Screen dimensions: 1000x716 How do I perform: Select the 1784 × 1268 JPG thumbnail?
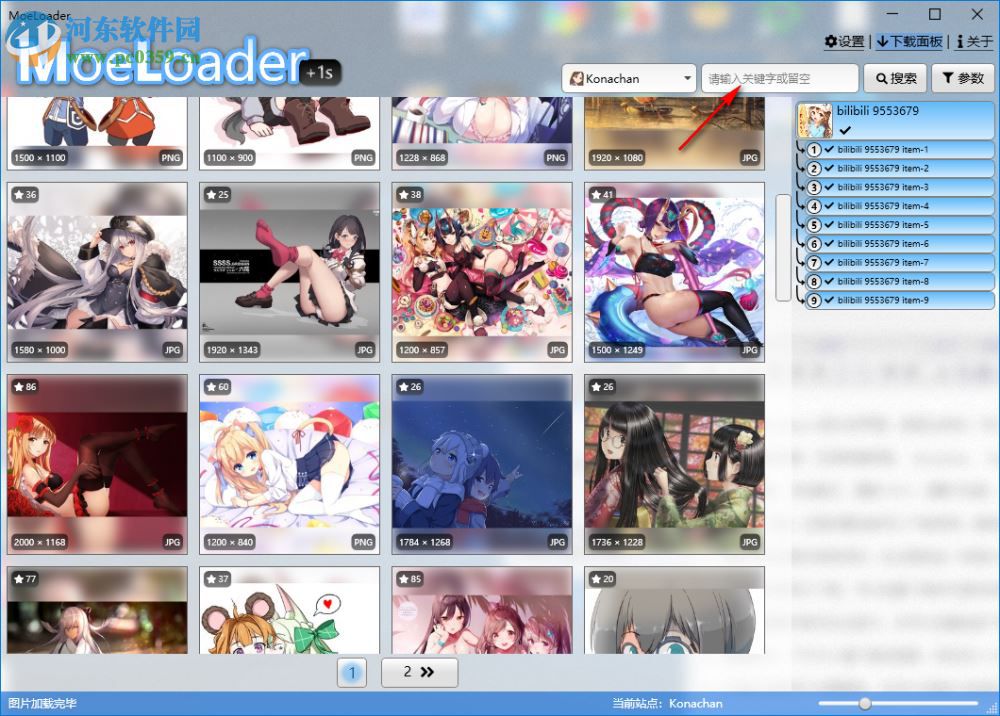coord(482,464)
